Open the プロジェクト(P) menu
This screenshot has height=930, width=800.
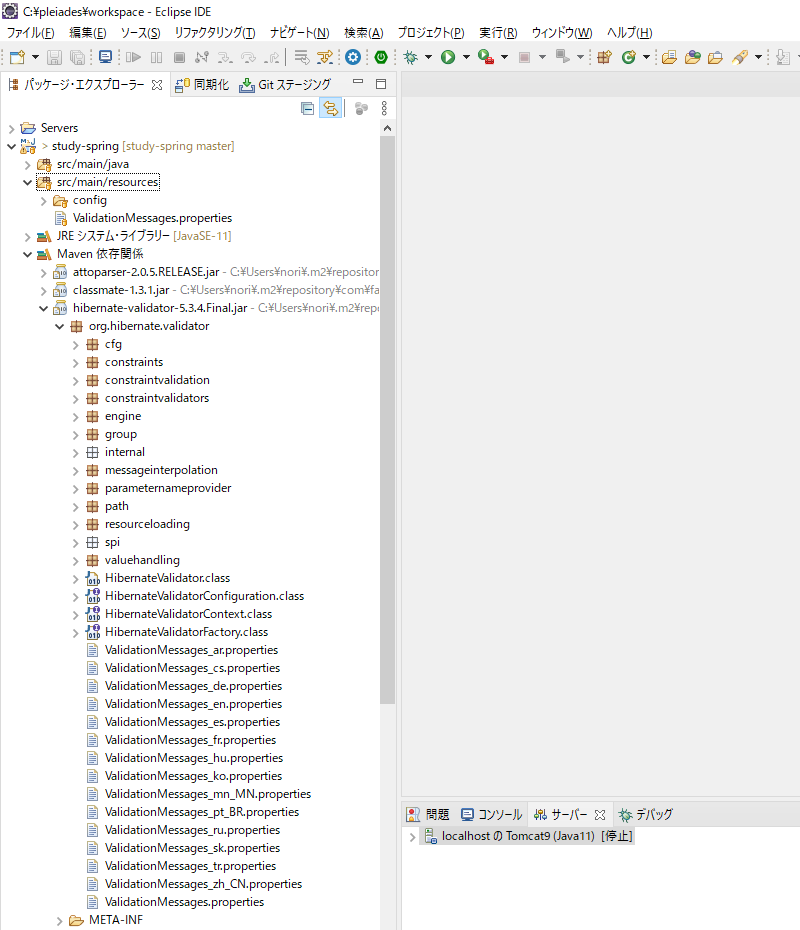pyautogui.click(x=431, y=33)
